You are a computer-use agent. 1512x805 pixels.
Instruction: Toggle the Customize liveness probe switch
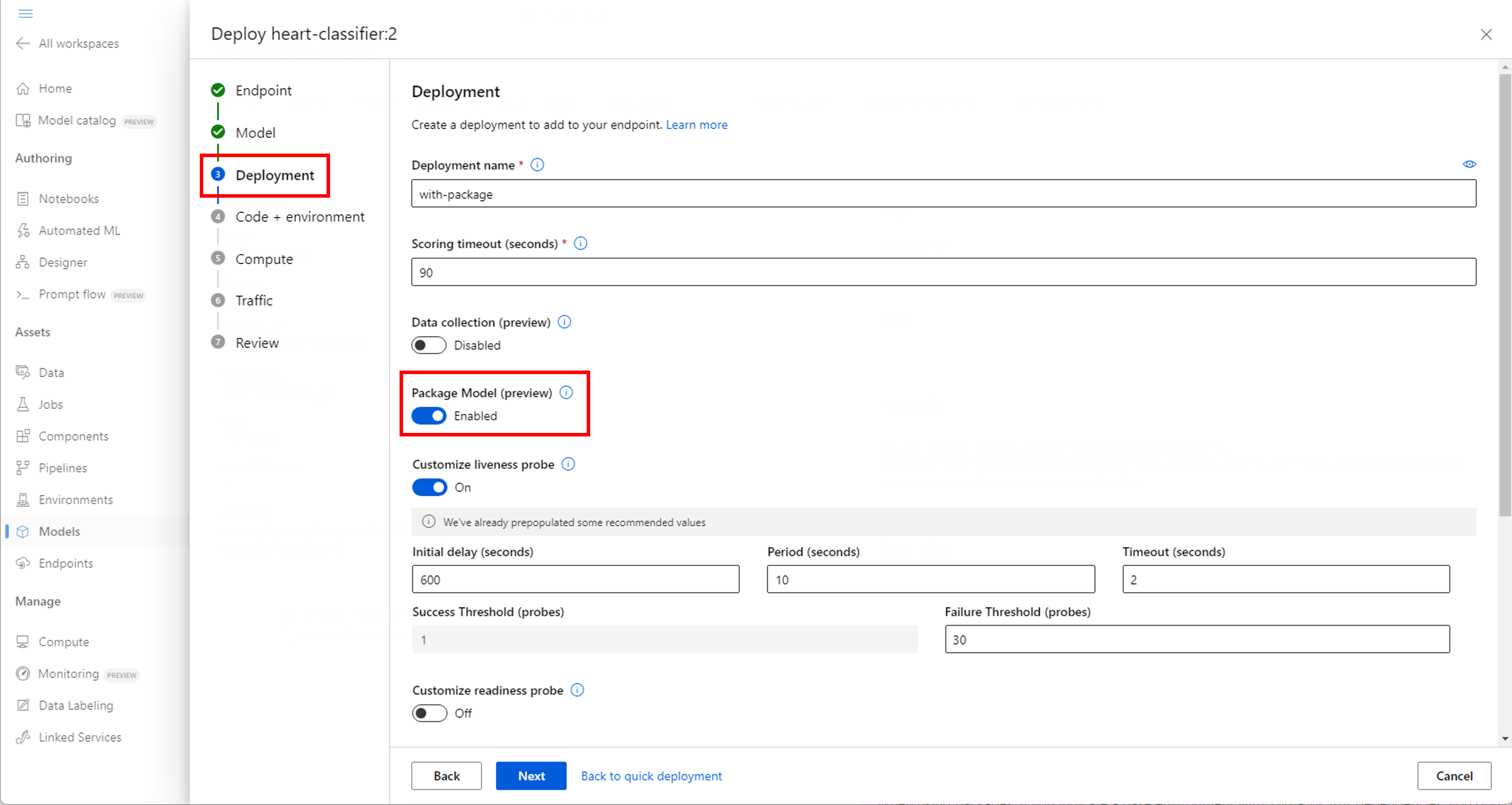428,487
